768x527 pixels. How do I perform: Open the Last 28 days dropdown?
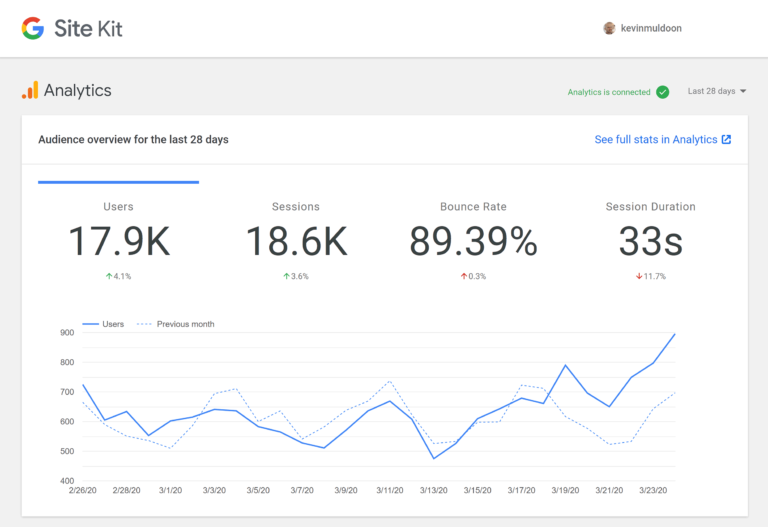[717, 91]
